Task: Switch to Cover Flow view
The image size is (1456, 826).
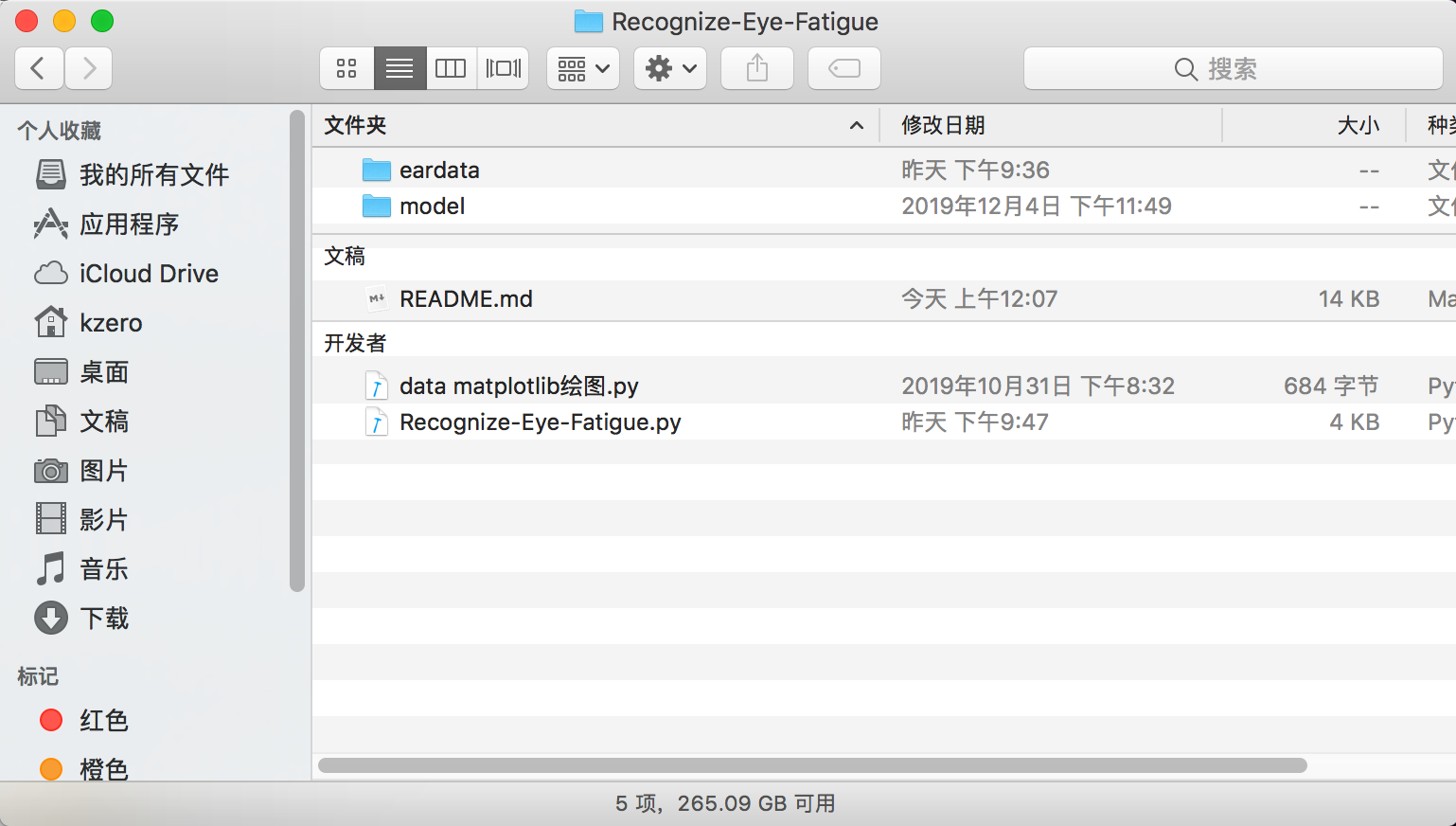Action: click(503, 68)
